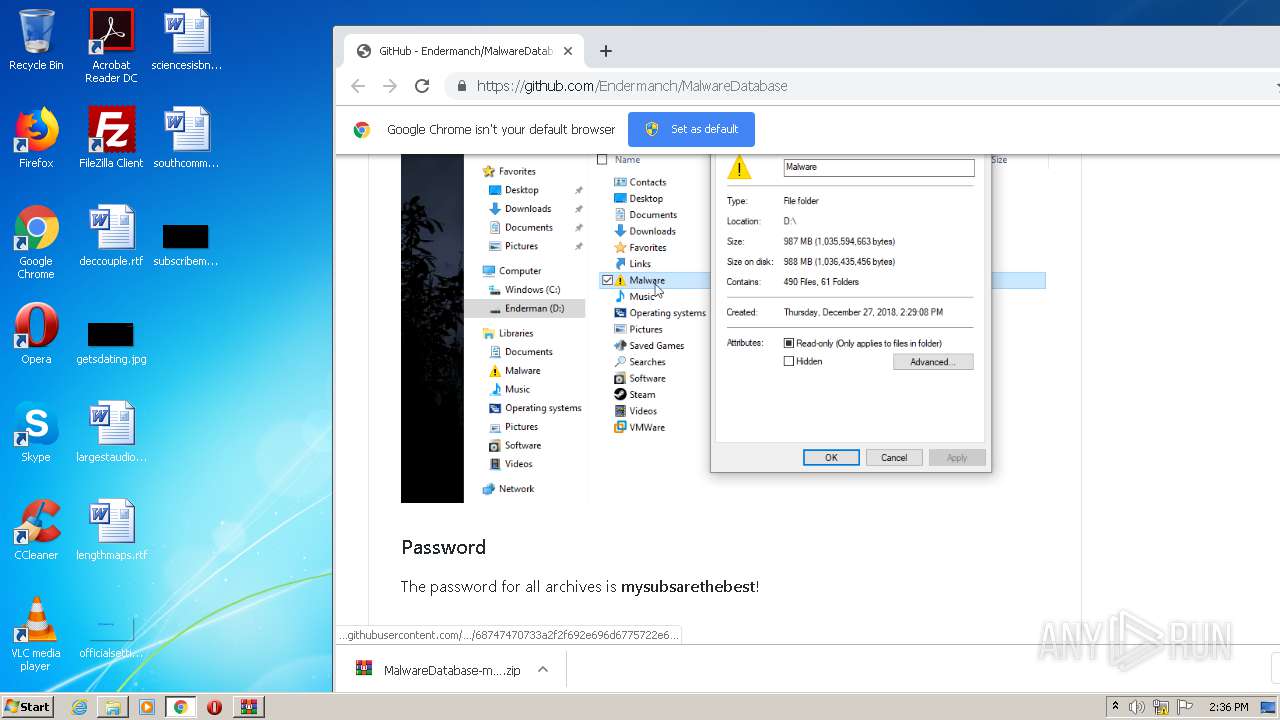Launch Acrobat Reader DC from desktop
1280x720 pixels.
pyautogui.click(x=111, y=46)
